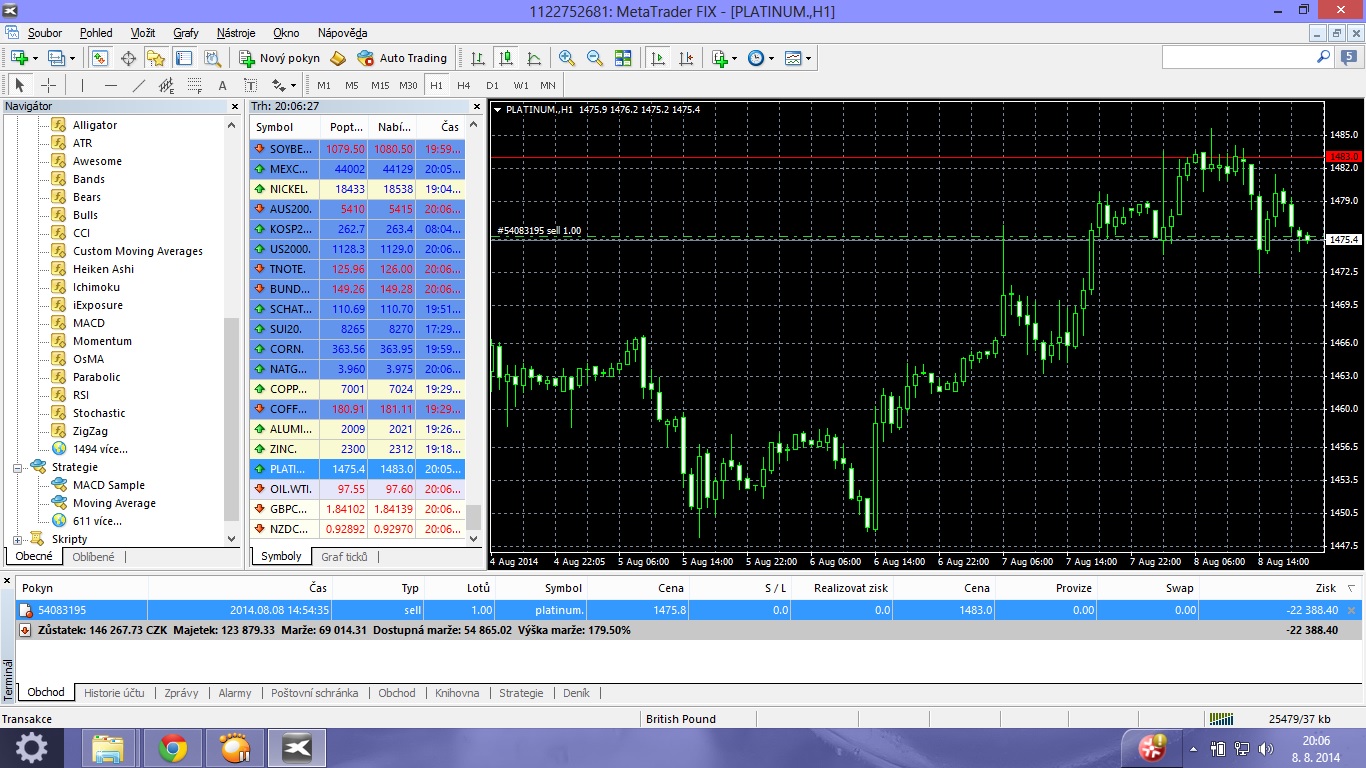Select the Fibonacci retracement drawing tool

click(194, 85)
